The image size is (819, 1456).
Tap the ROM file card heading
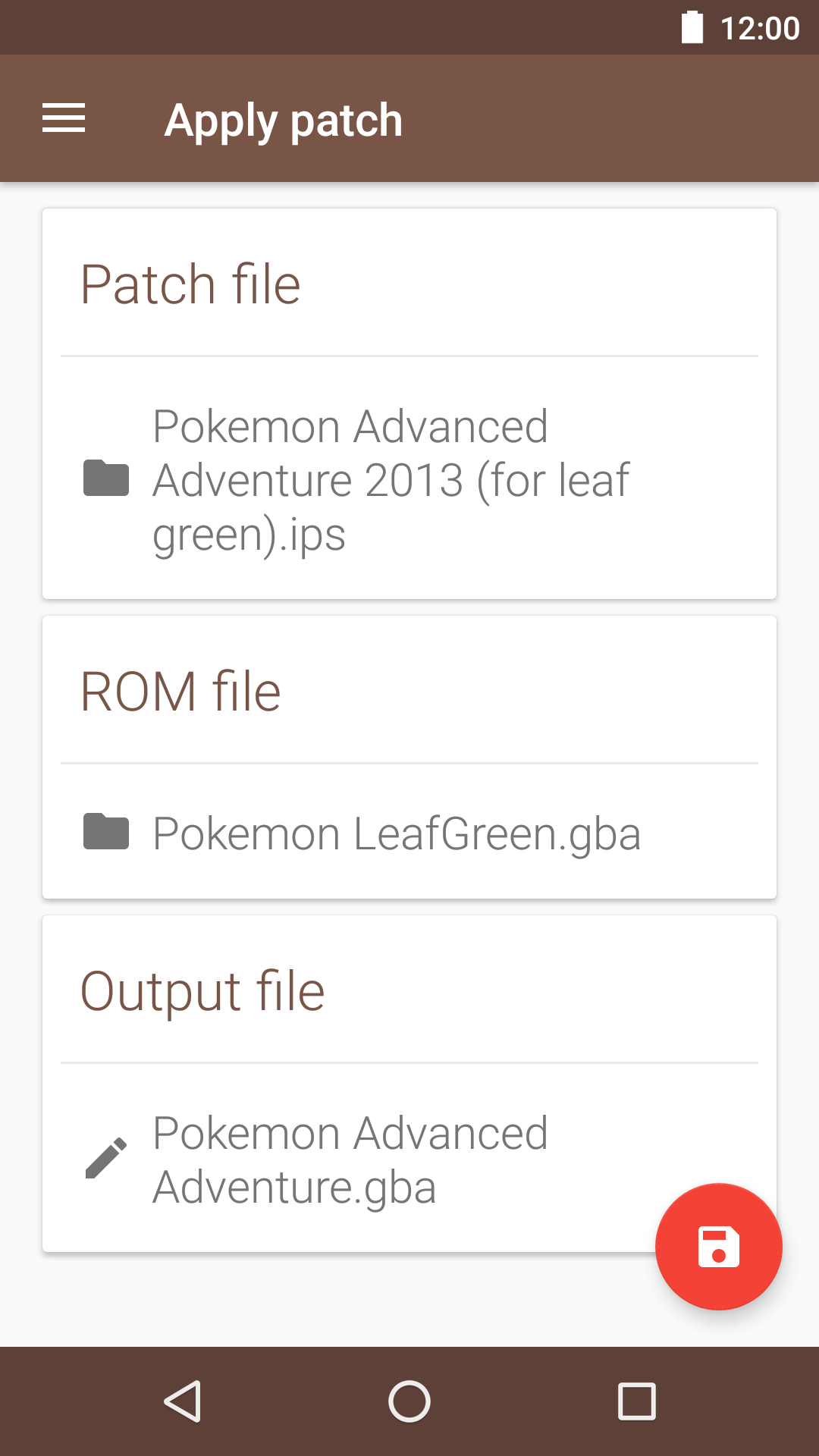coord(180,692)
